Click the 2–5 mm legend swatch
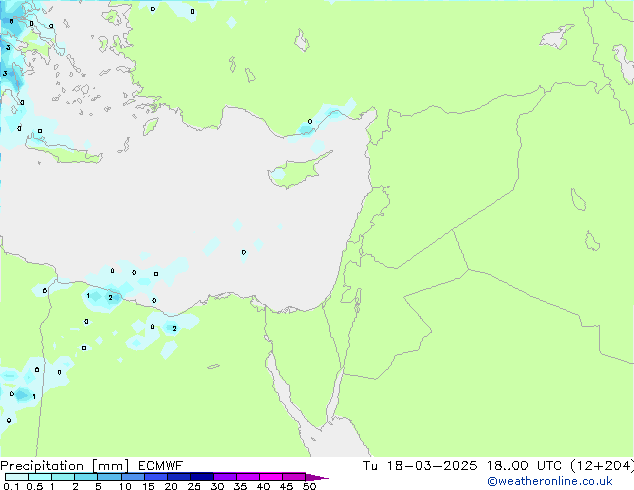 (86, 477)
